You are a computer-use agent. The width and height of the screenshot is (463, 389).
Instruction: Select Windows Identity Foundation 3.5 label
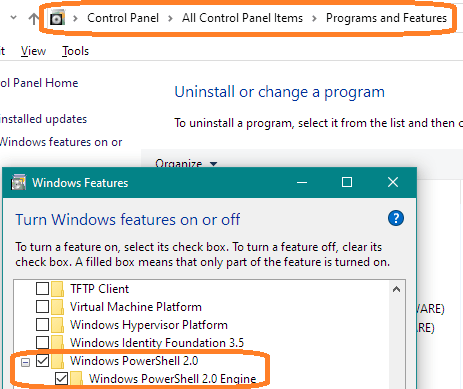coord(157,343)
